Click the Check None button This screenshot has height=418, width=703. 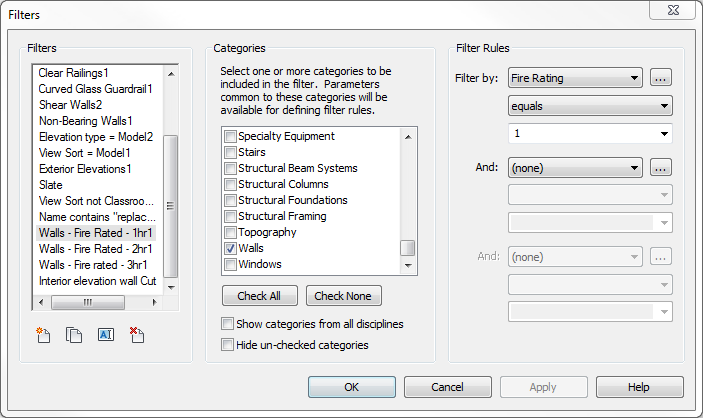(x=343, y=296)
